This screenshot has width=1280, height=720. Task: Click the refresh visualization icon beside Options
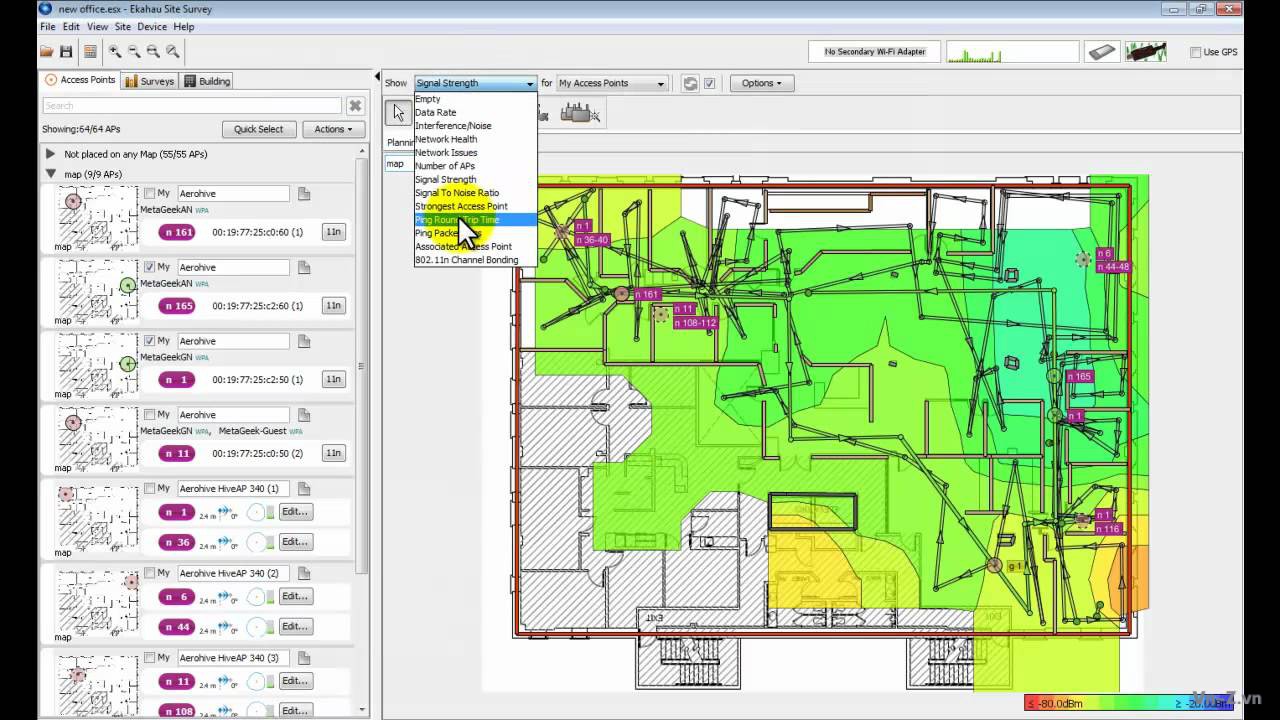pos(690,84)
